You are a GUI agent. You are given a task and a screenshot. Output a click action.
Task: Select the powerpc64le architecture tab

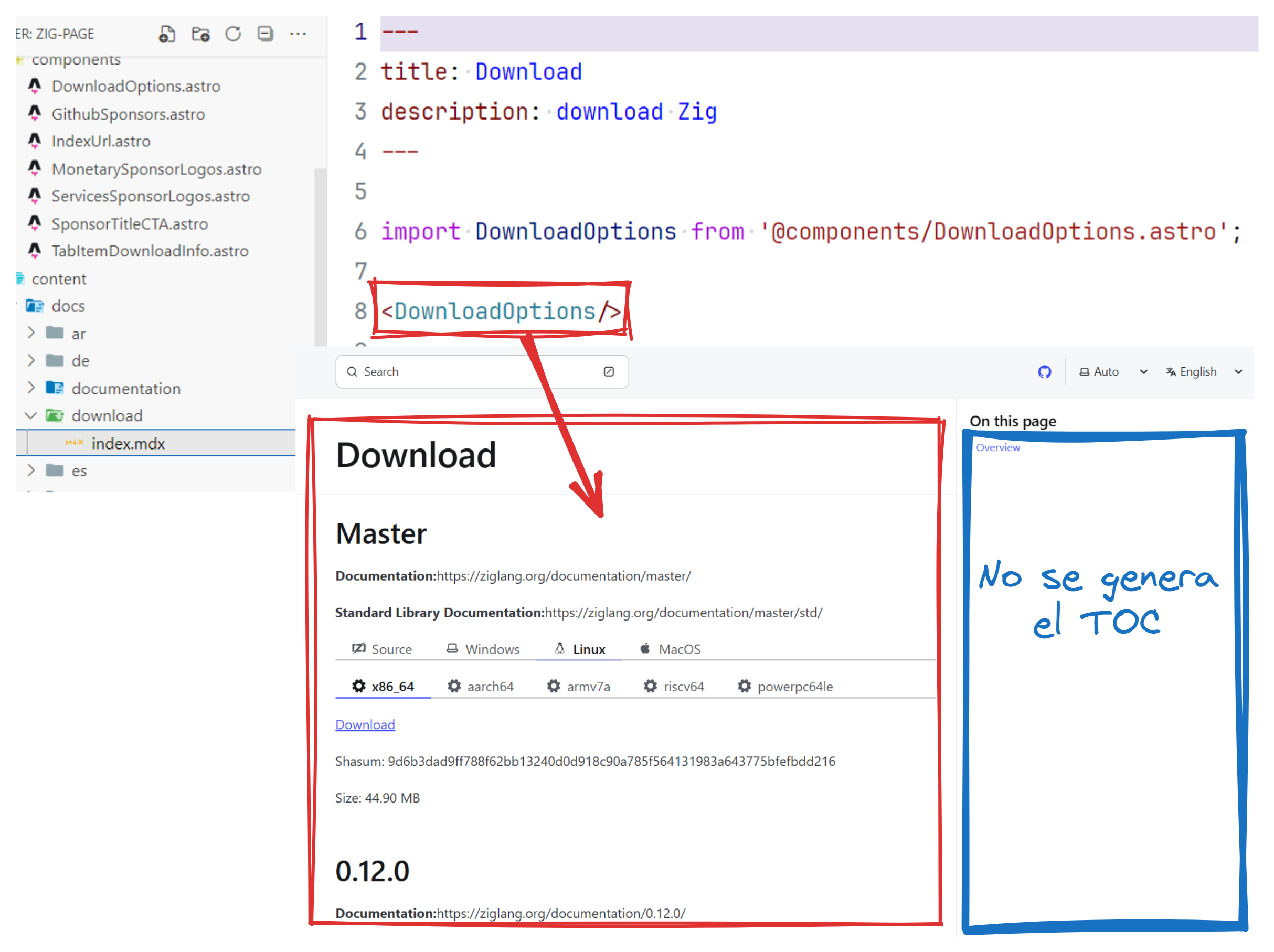click(x=785, y=686)
